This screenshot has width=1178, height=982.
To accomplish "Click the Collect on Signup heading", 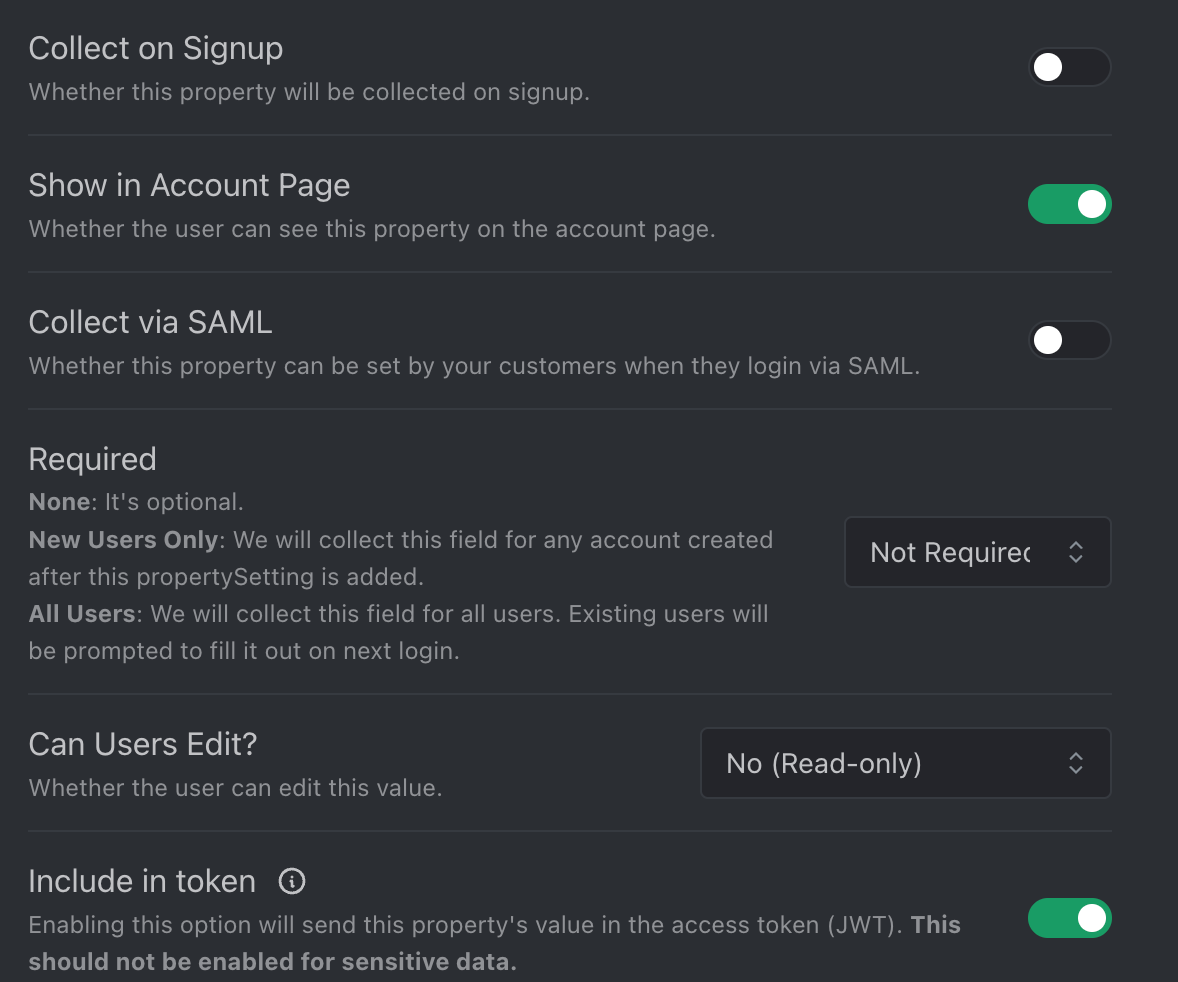I will pos(156,49).
